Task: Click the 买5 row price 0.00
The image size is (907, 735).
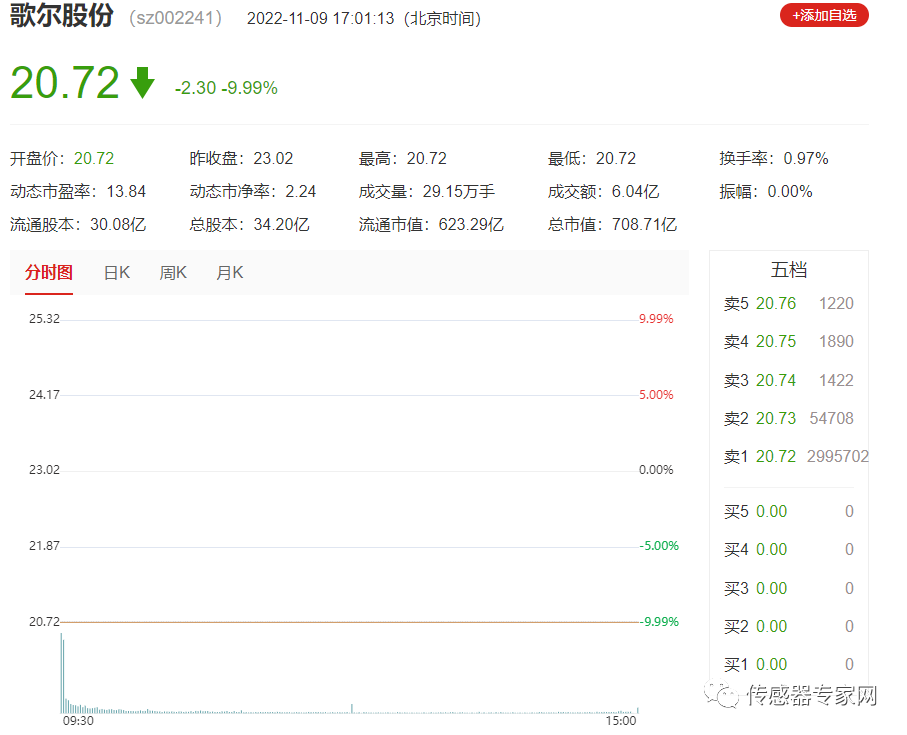Action: pyautogui.click(x=771, y=512)
